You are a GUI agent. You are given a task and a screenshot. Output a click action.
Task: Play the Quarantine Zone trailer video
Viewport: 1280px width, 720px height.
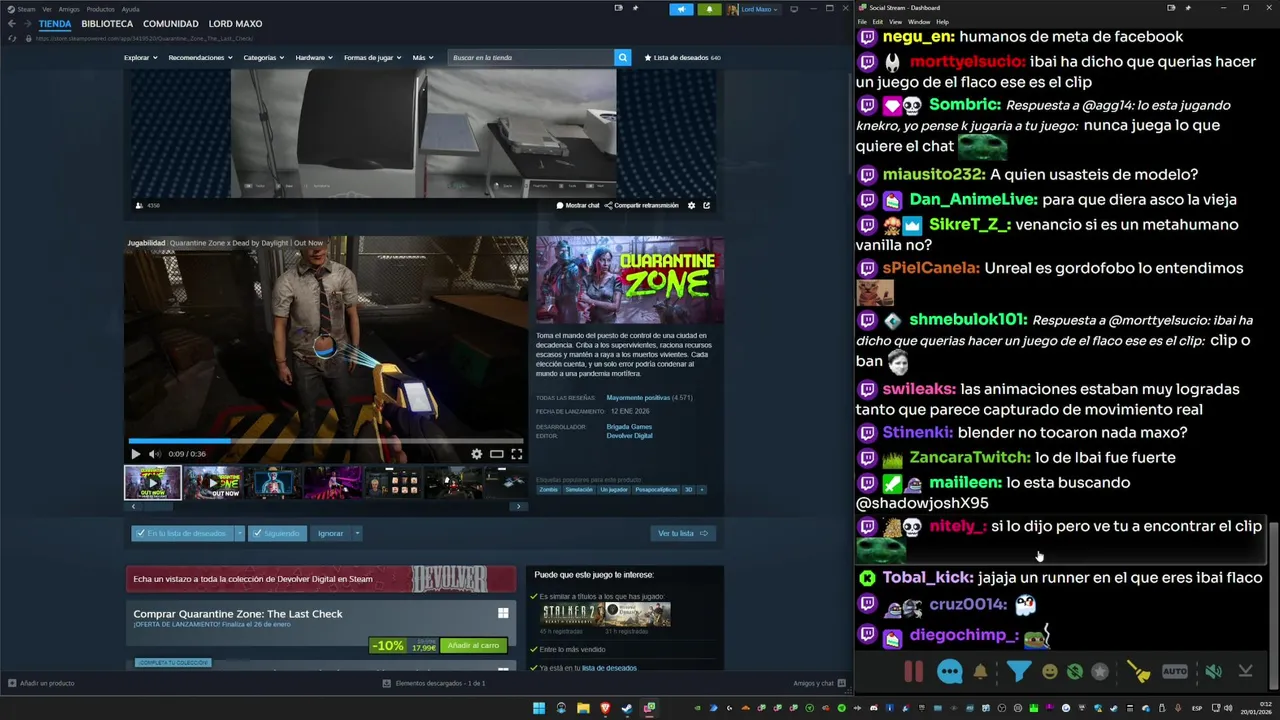click(136, 454)
